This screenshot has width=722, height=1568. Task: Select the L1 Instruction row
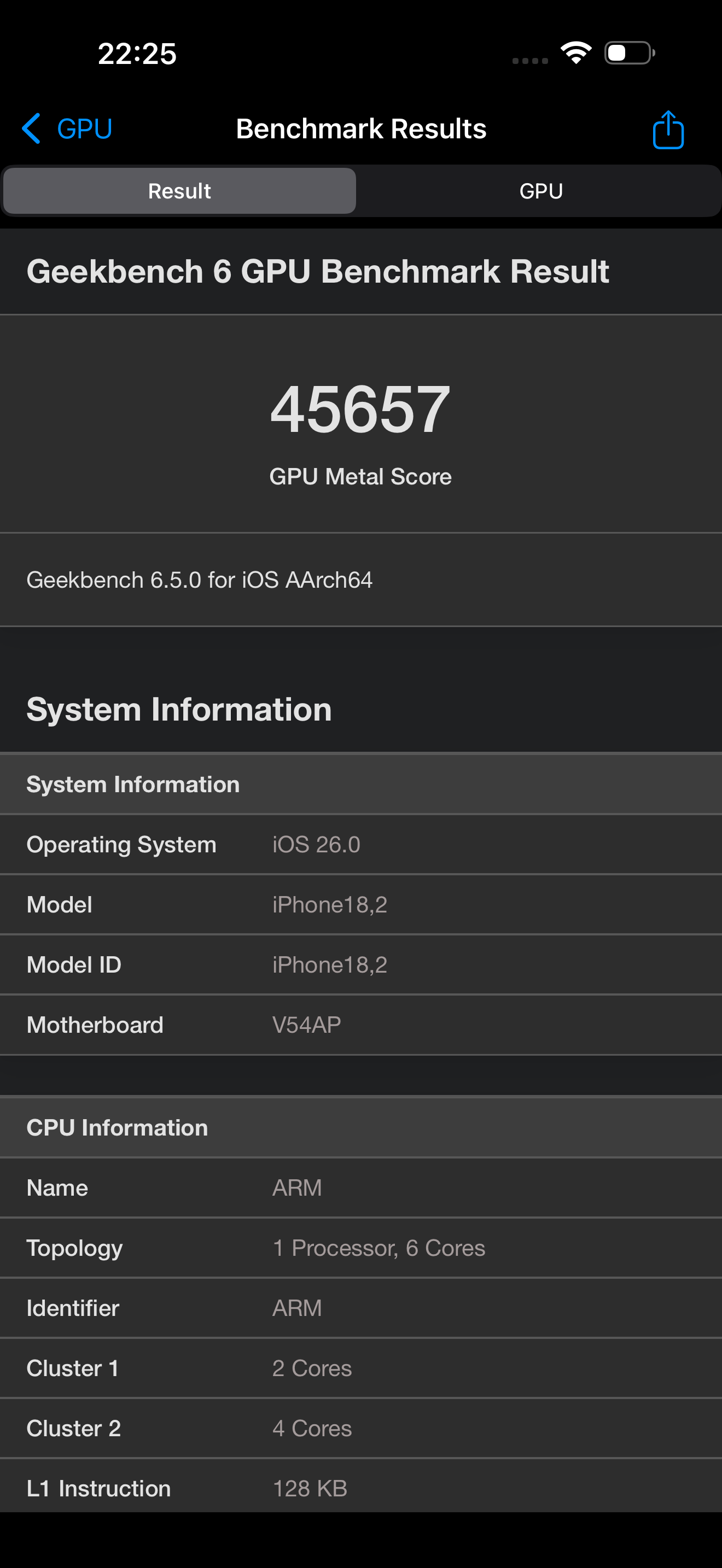[361, 1488]
